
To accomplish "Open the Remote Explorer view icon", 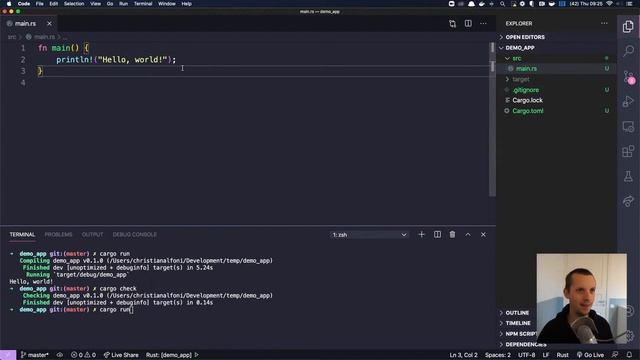I will tap(628, 127).
